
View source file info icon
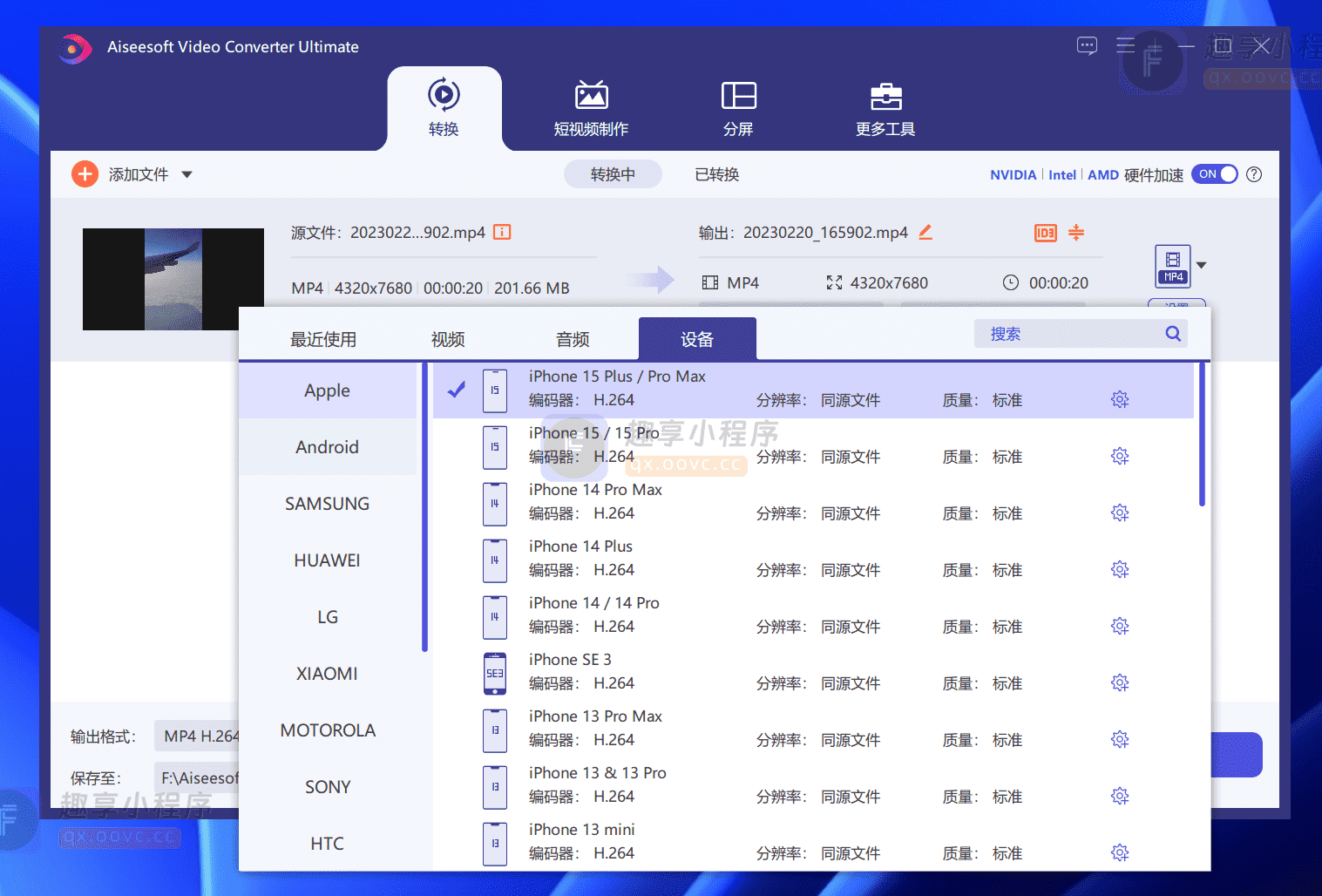pyautogui.click(x=502, y=232)
